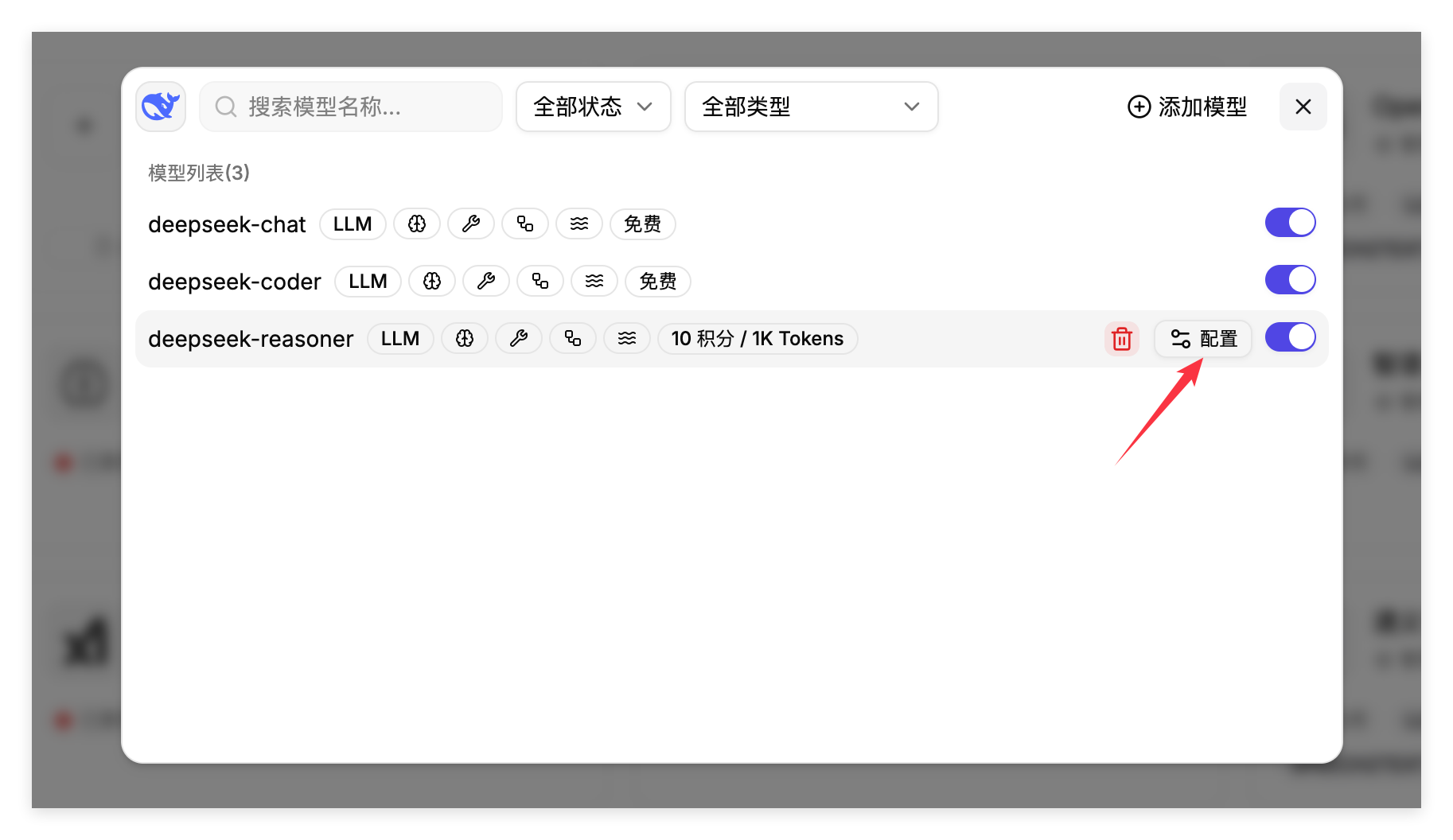This screenshot has height=840, width=1453.
Task: Click the wrench icon on deepseek-chat row
Action: (471, 224)
